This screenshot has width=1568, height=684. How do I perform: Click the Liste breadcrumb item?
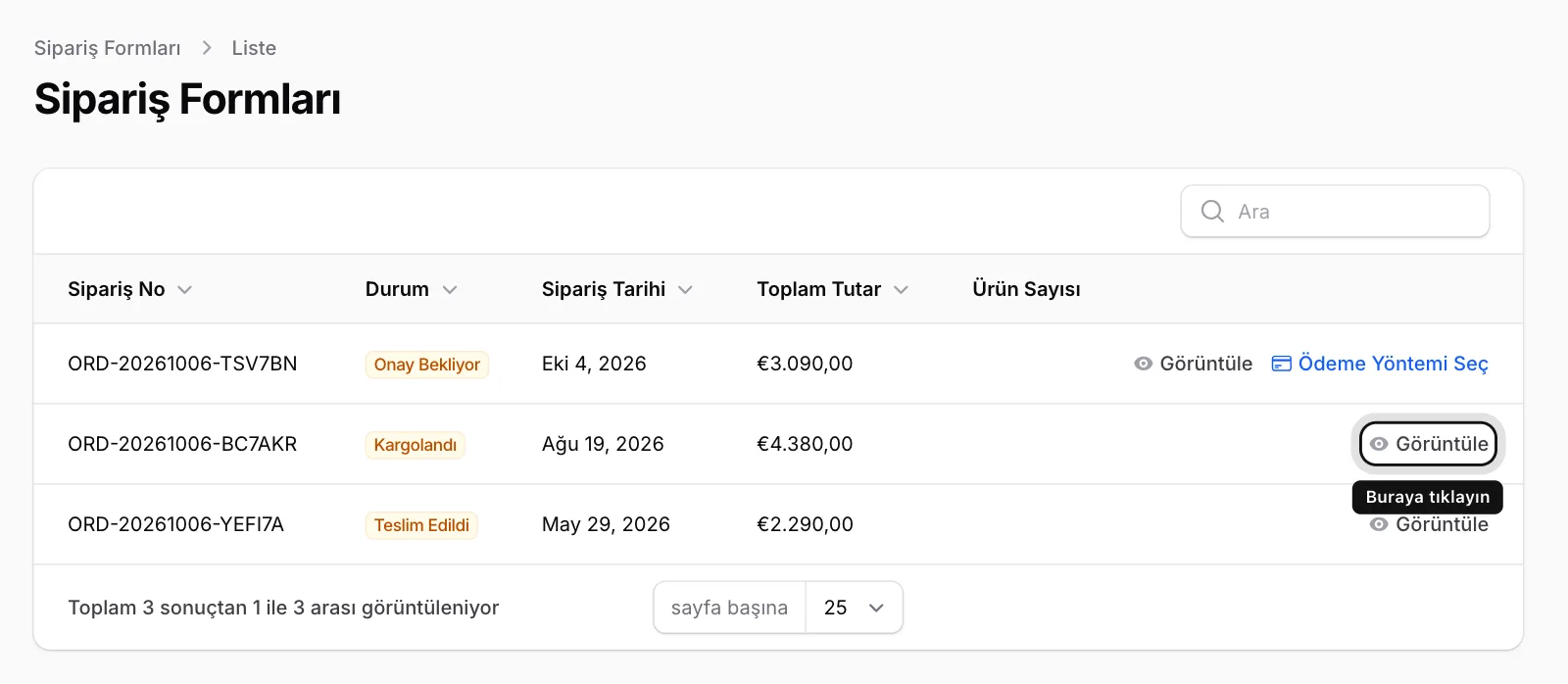tap(254, 48)
